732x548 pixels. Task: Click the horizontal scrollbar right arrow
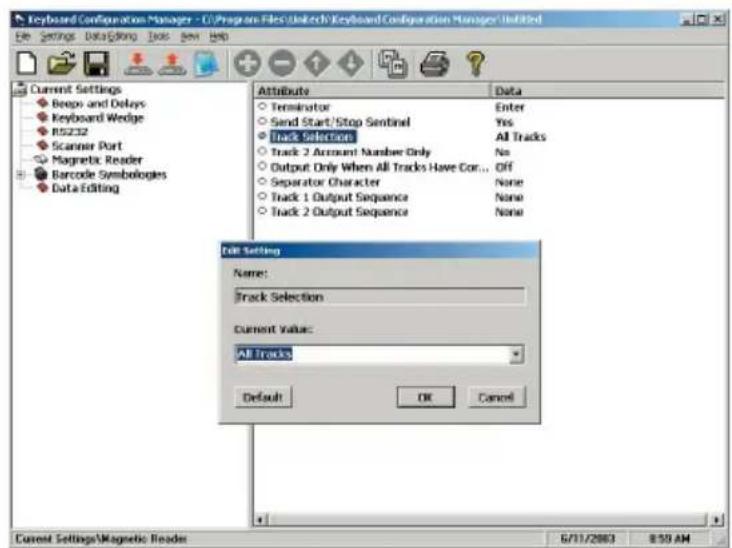coord(718,519)
